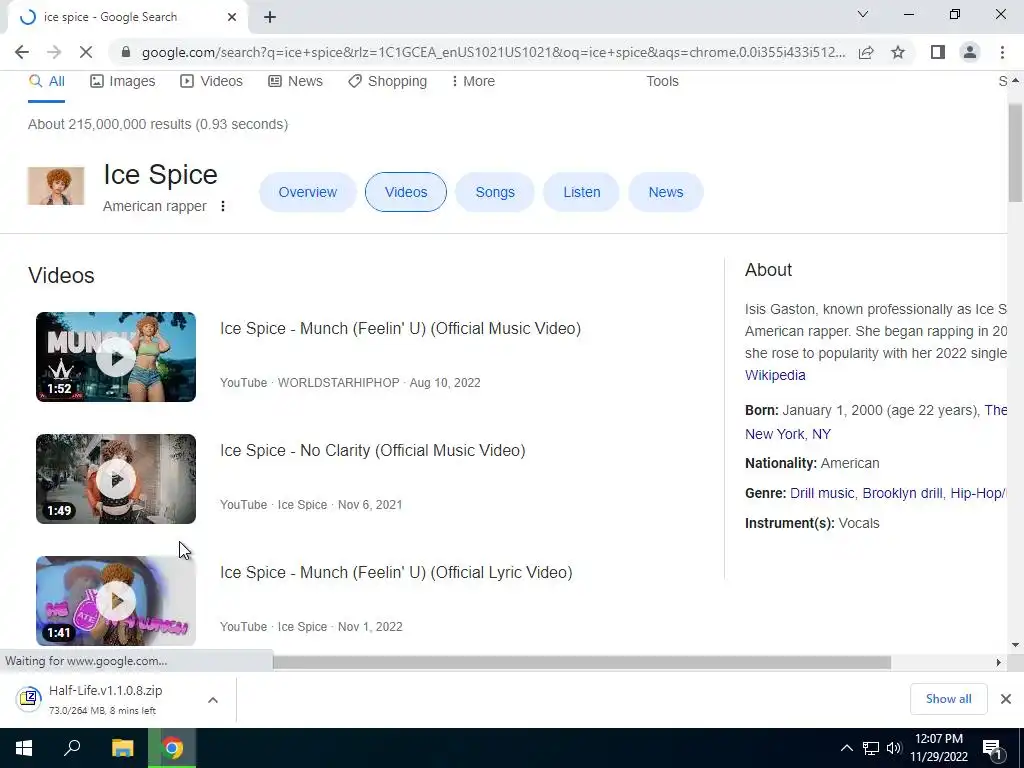Click the vertical page scrollbar
This screenshot has width=1024, height=768.
1015,152
